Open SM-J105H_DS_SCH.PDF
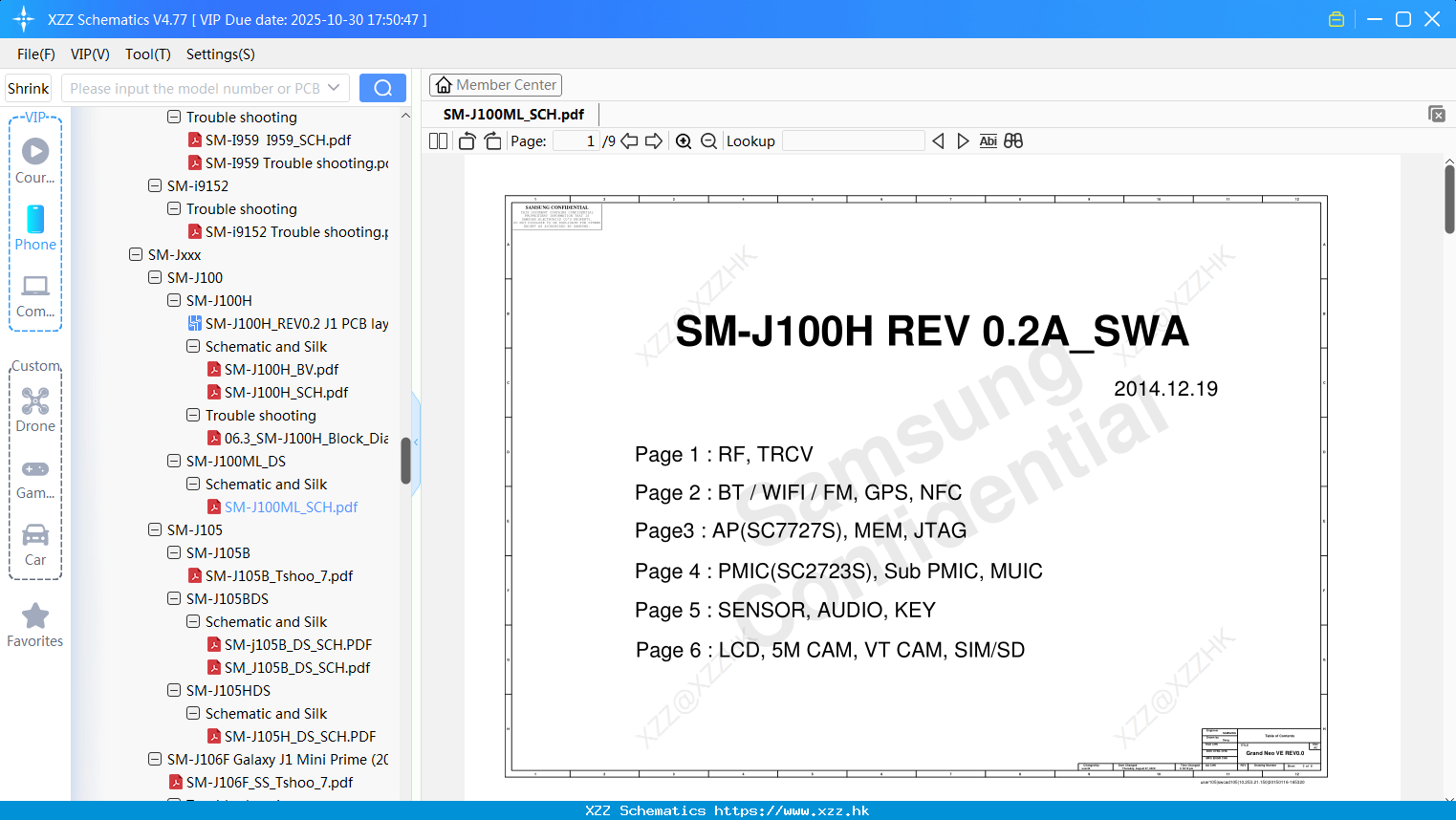The height and width of the screenshot is (820, 1456). (291, 736)
